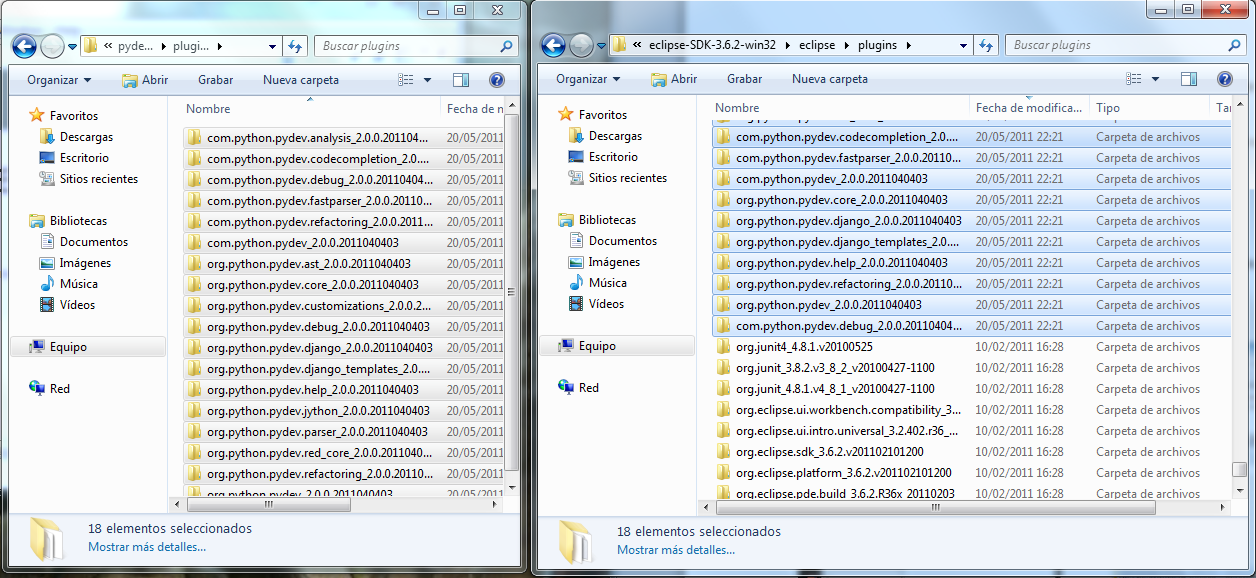Open the Organizar dropdown in the right window
Image resolution: width=1256 pixels, height=578 pixels.
(x=588, y=79)
